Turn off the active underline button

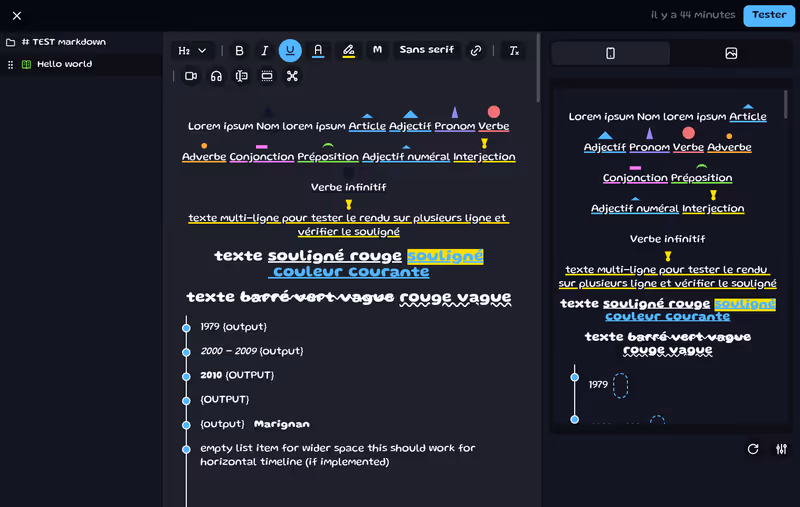click(x=290, y=51)
